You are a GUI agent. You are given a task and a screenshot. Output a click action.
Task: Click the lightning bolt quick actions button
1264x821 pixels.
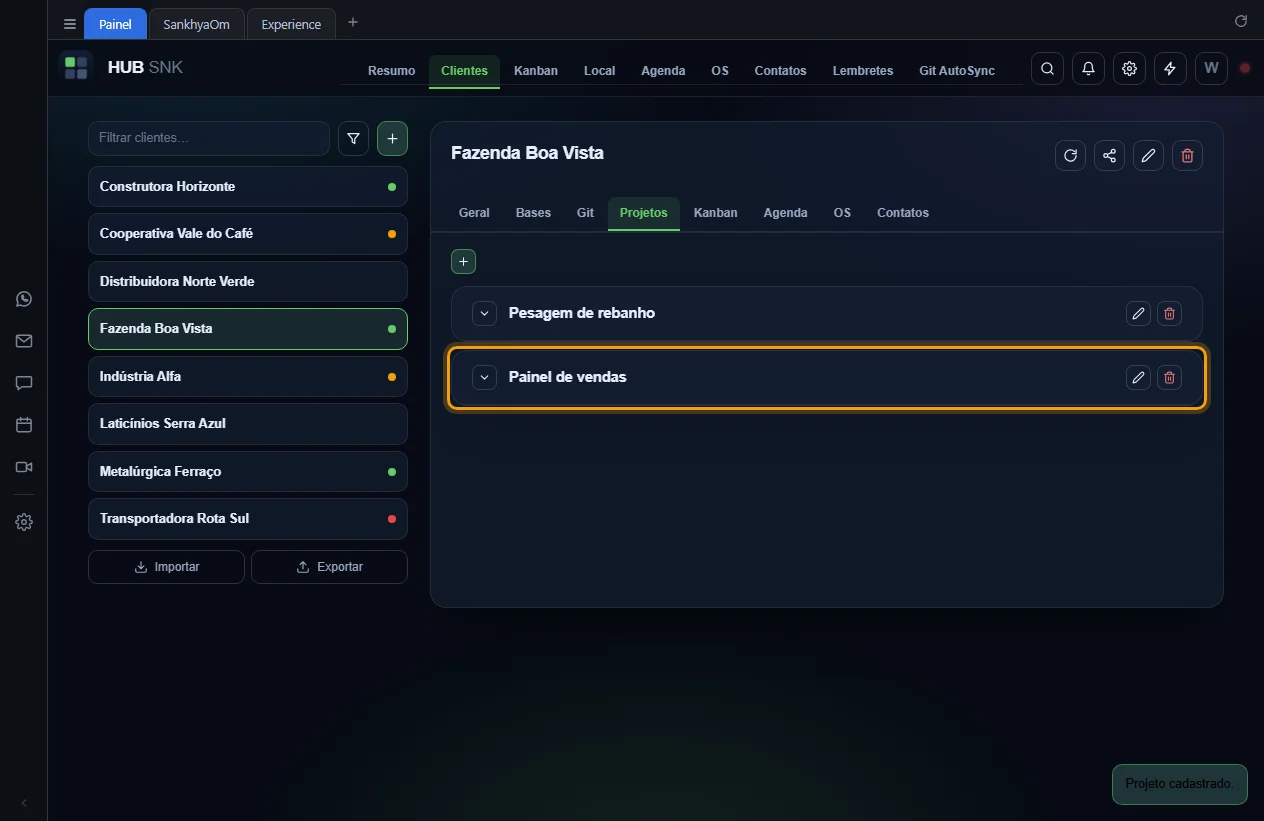click(x=1170, y=68)
